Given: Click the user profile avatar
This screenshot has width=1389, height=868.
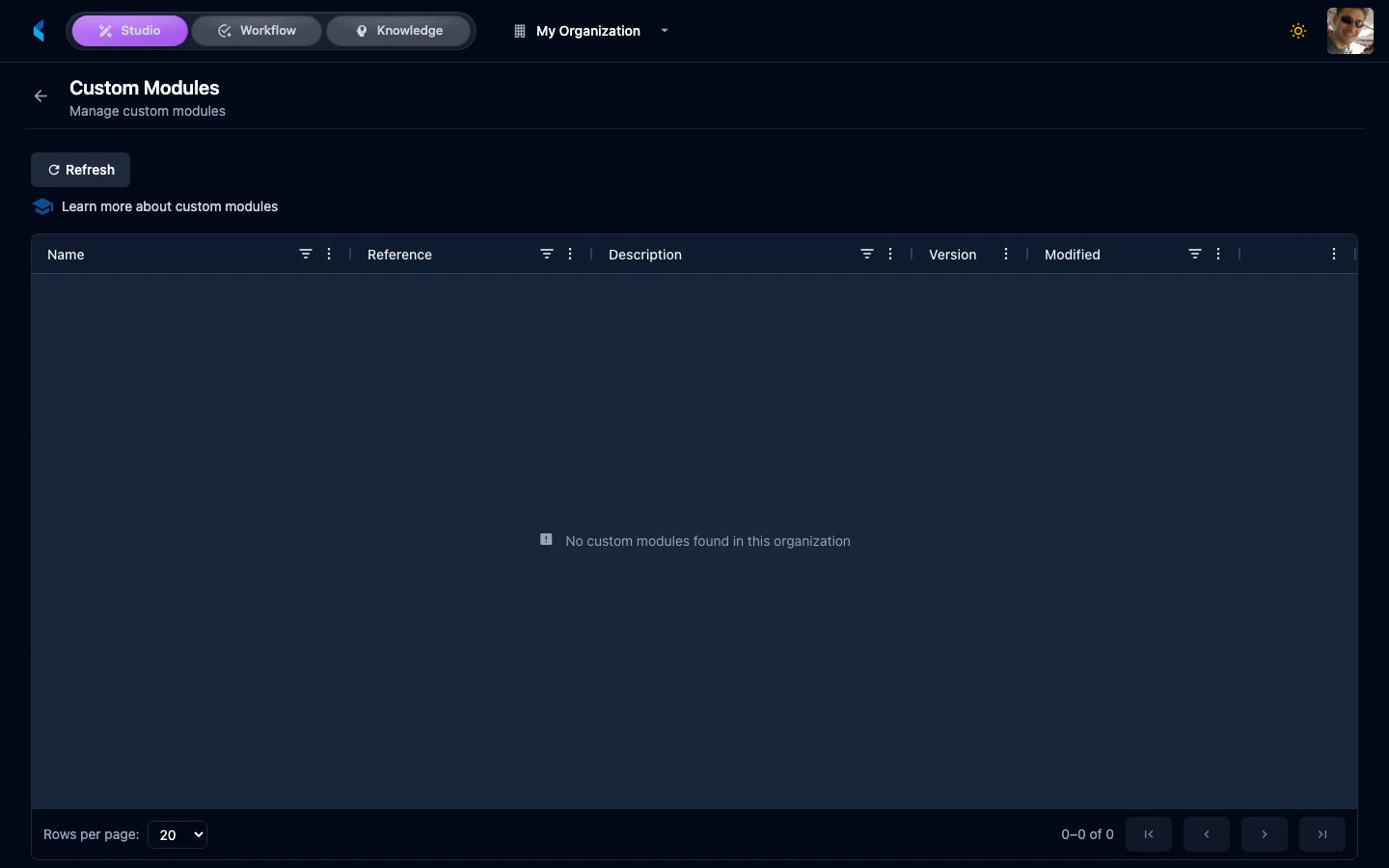Looking at the screenshot, I should 1349,30.
